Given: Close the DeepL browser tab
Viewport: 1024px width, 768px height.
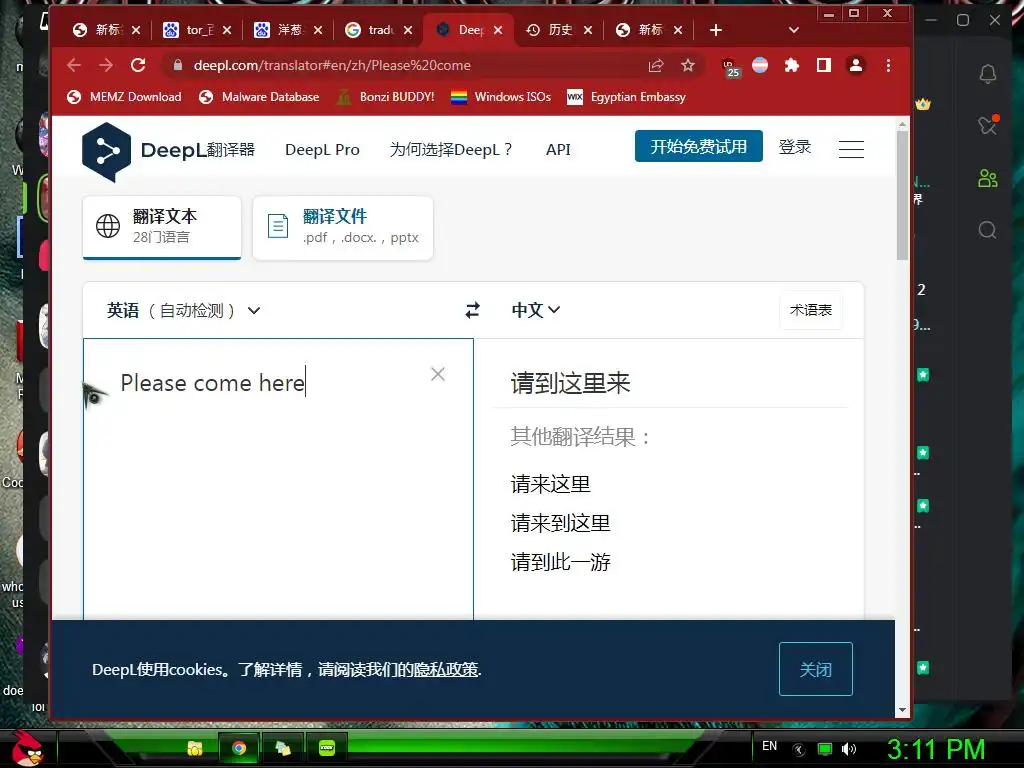Looking at the screenshot, I should [498, 30].
